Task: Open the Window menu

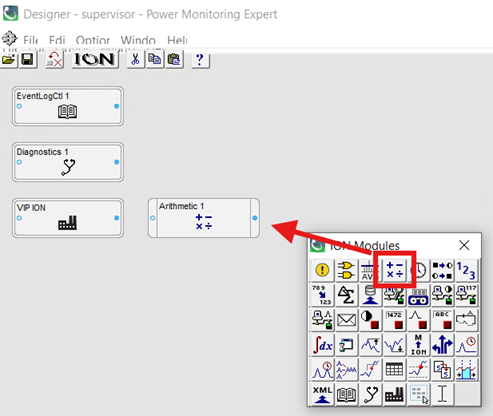Action: click(x=138, y=40)
